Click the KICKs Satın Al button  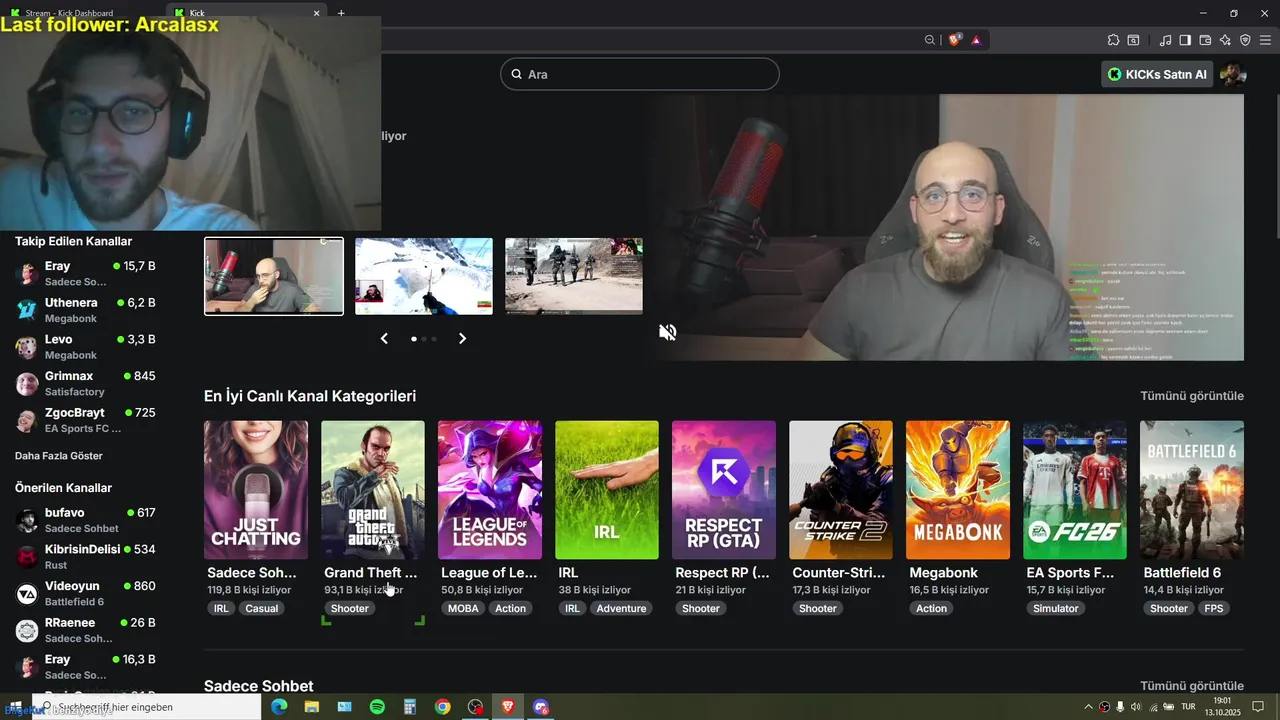tap(1157, 74)
